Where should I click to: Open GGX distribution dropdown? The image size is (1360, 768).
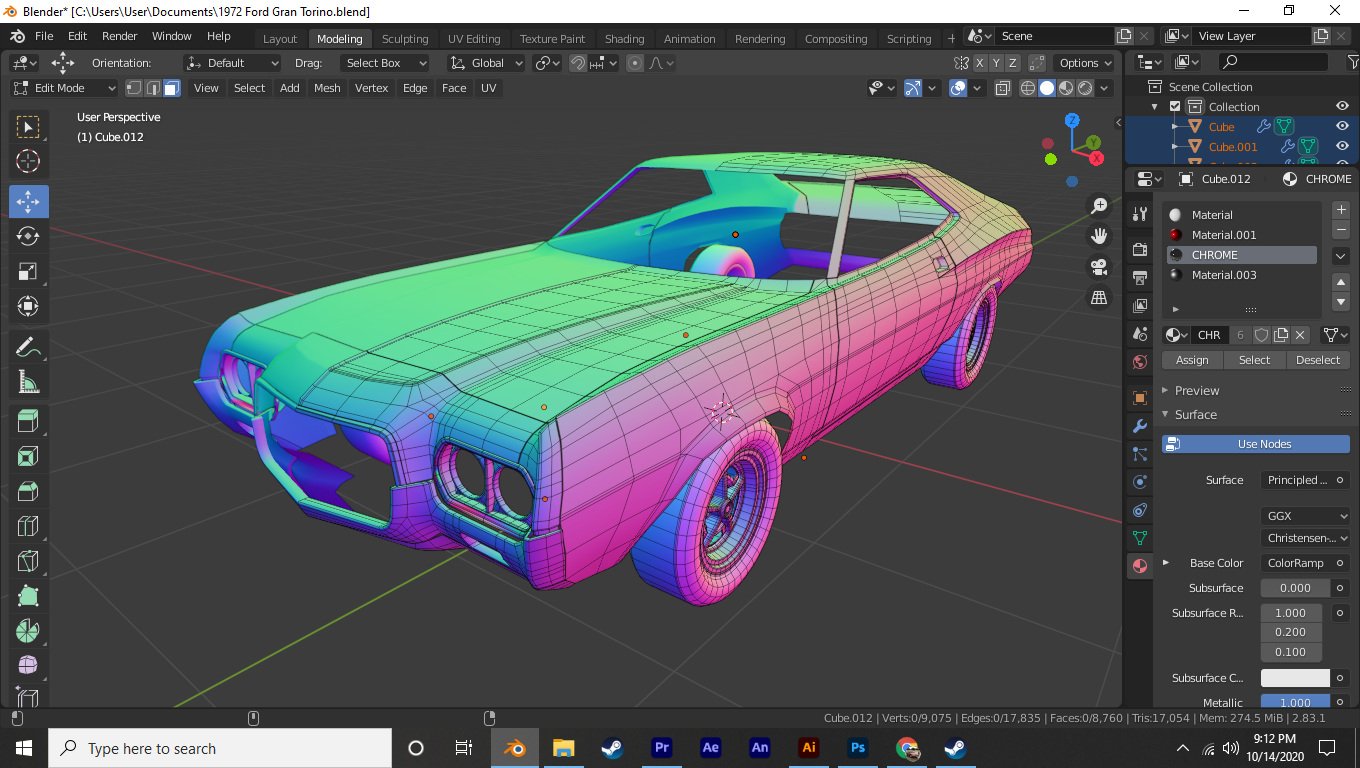pos(1305,516)
